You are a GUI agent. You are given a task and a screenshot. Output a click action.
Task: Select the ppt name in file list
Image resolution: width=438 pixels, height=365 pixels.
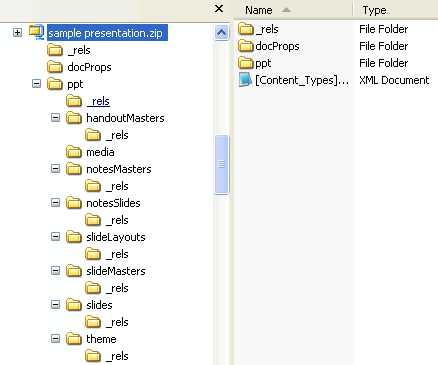(x=263, y=63)
